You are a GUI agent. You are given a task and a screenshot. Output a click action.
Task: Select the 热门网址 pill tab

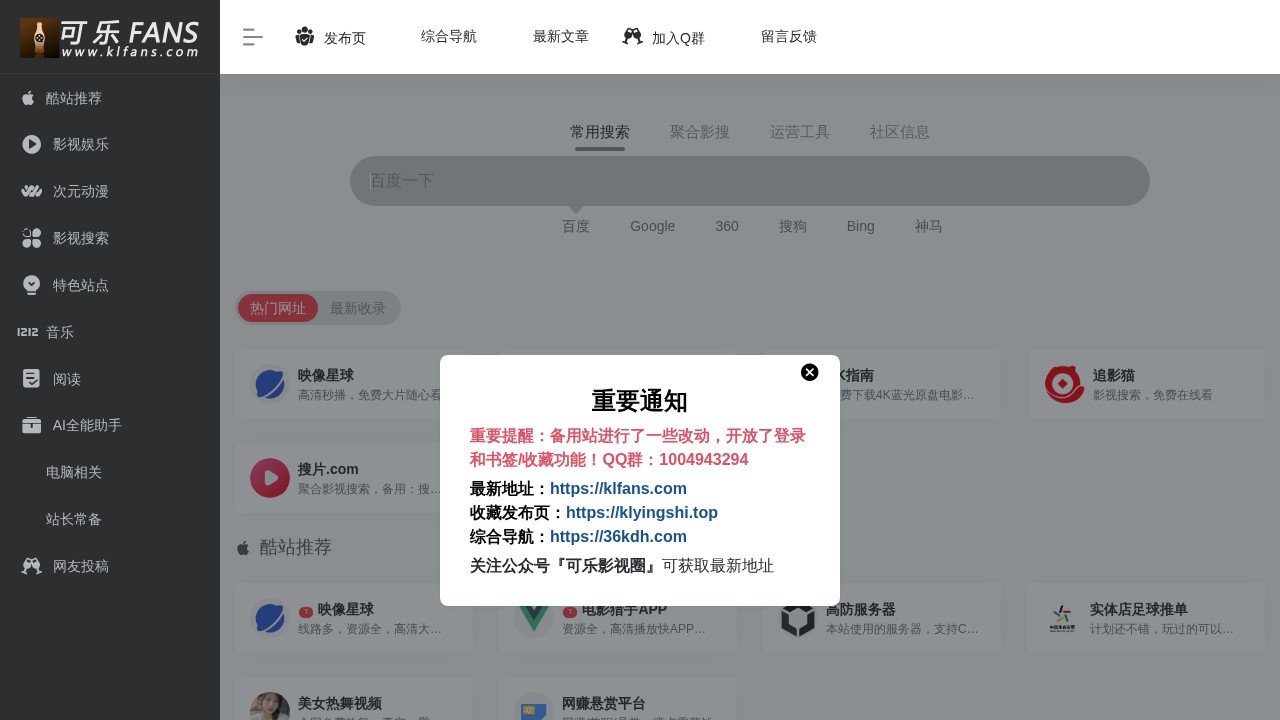pos(278,308)
